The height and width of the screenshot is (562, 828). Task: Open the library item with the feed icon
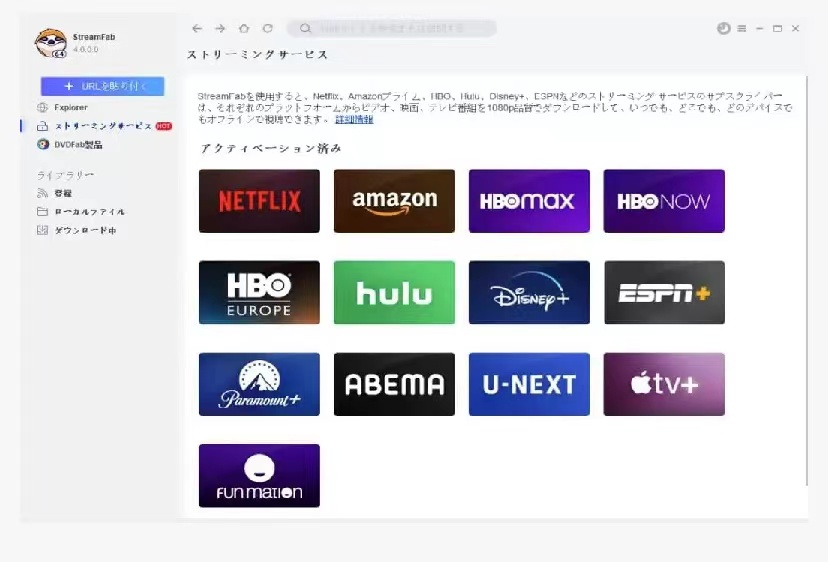pyautogui.click(x=63, y=193)
